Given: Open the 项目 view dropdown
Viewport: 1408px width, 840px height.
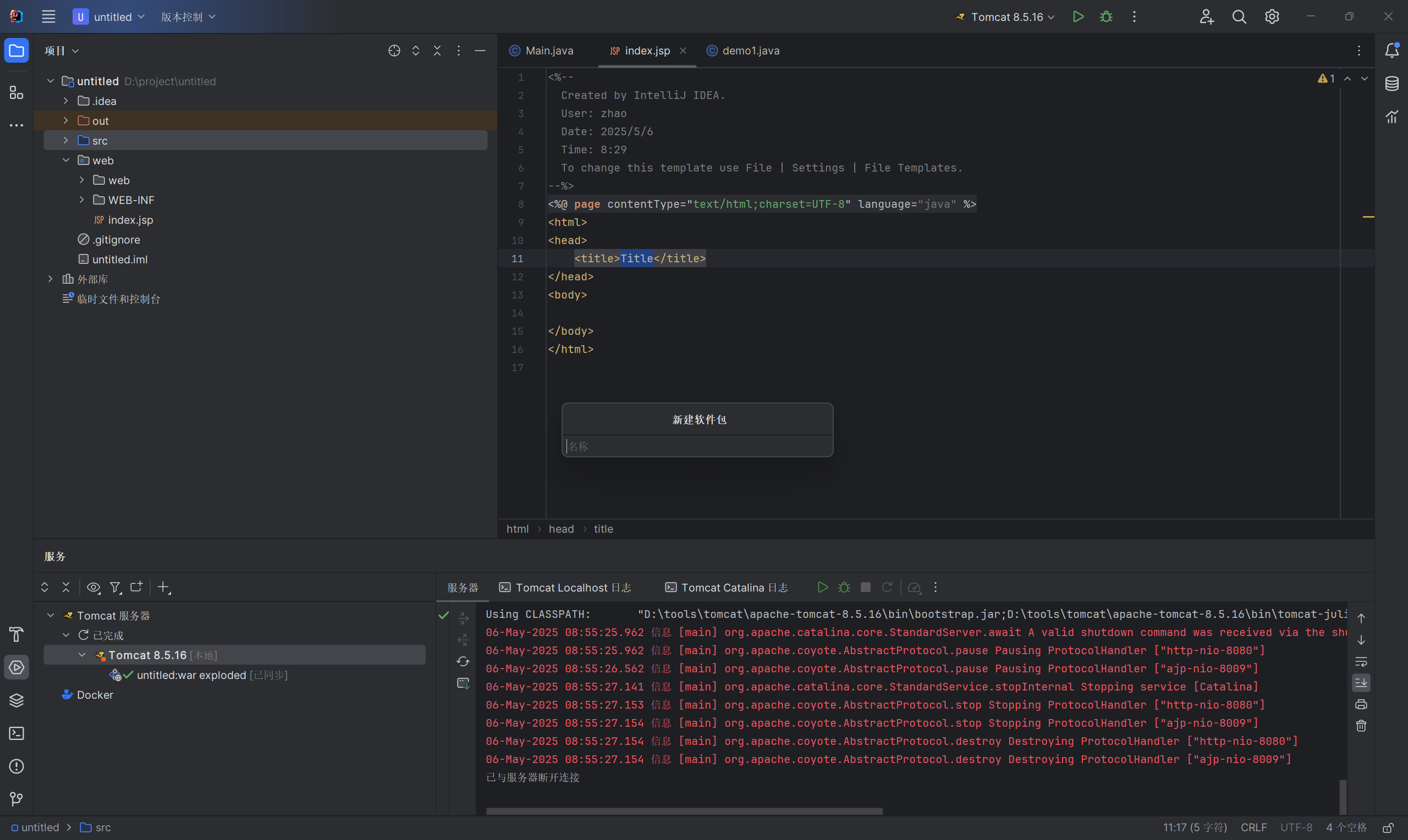Looking at the screenshot, I should pyautogui.click(x=61, y=51).
